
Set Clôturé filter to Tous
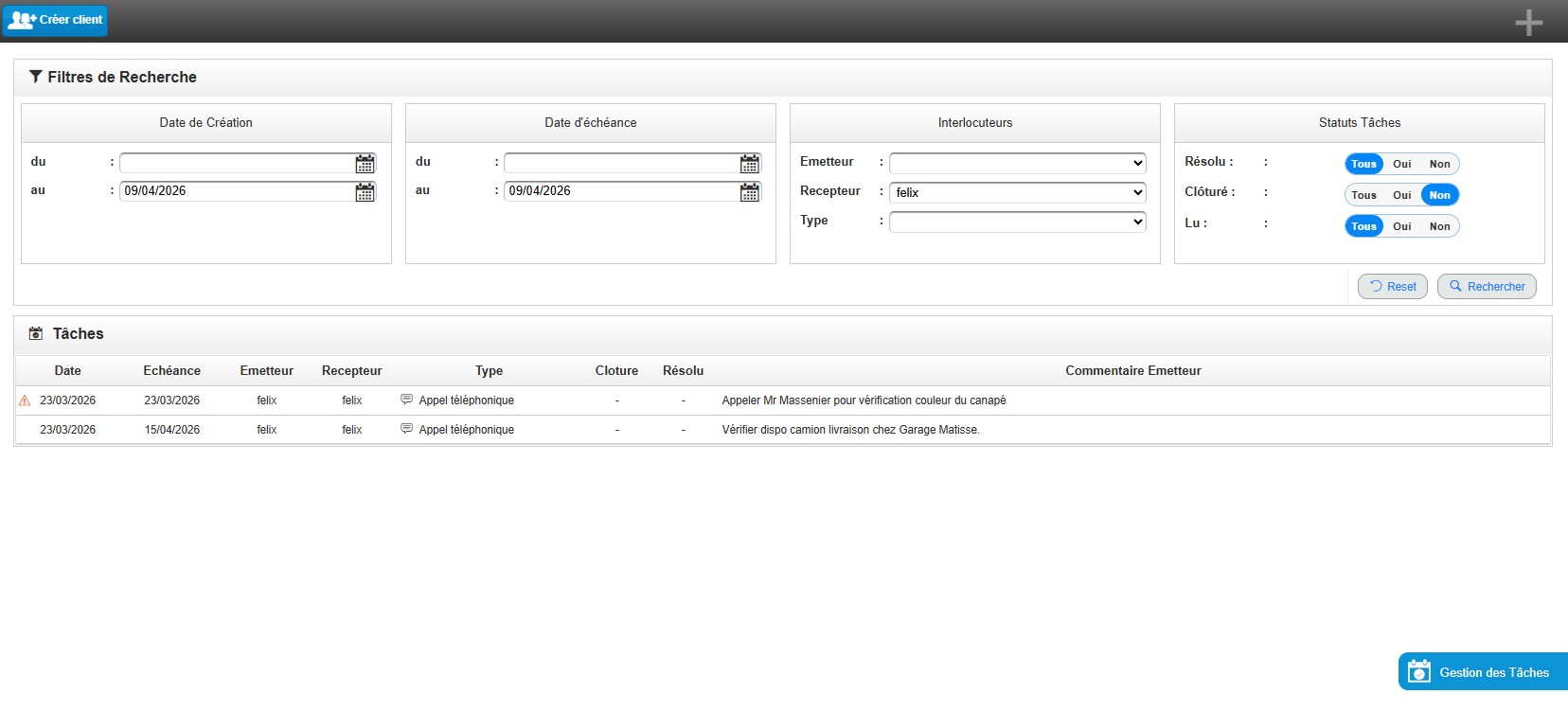1363,195
